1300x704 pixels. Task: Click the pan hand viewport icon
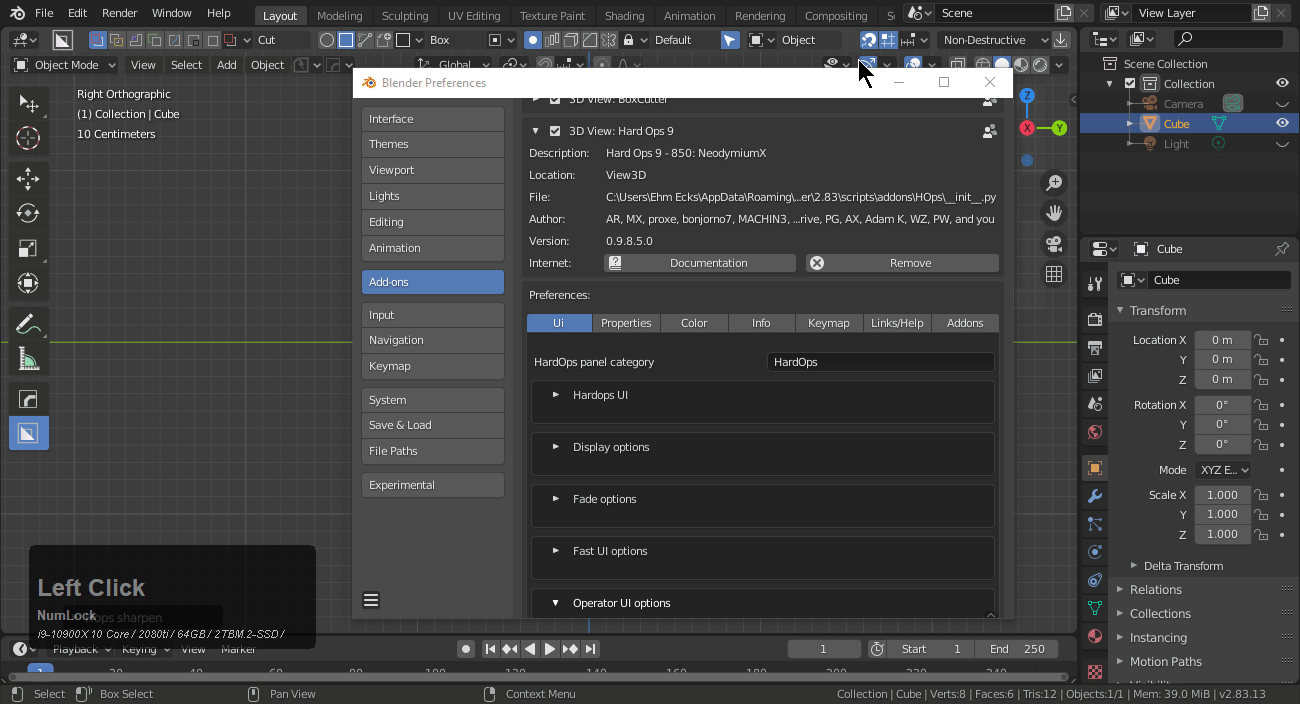(x=1054, y=213)
